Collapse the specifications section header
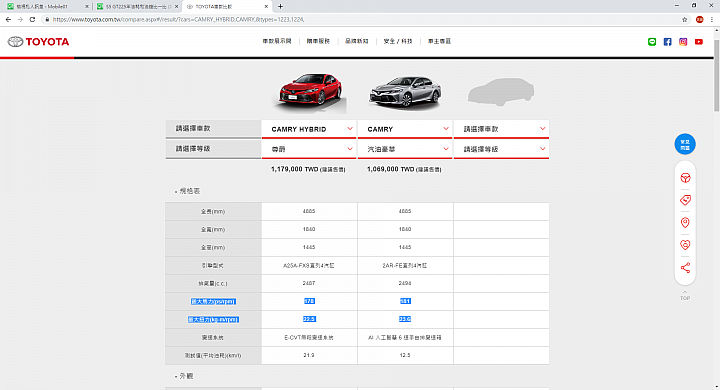 coord(187,191)
